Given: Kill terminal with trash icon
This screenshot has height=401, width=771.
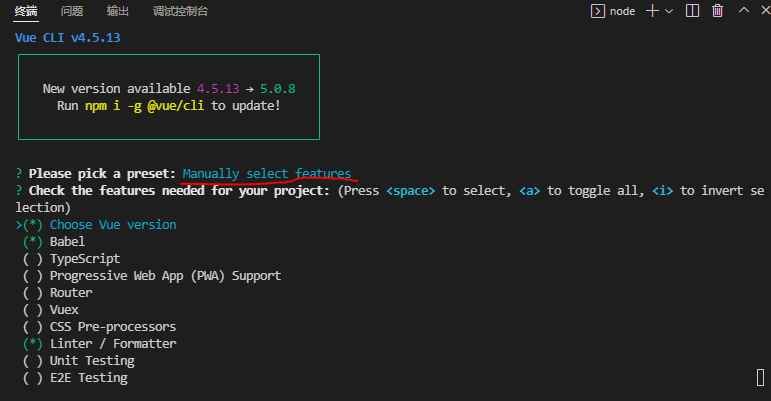Looking at the screenshot, I should pos(717,11).
